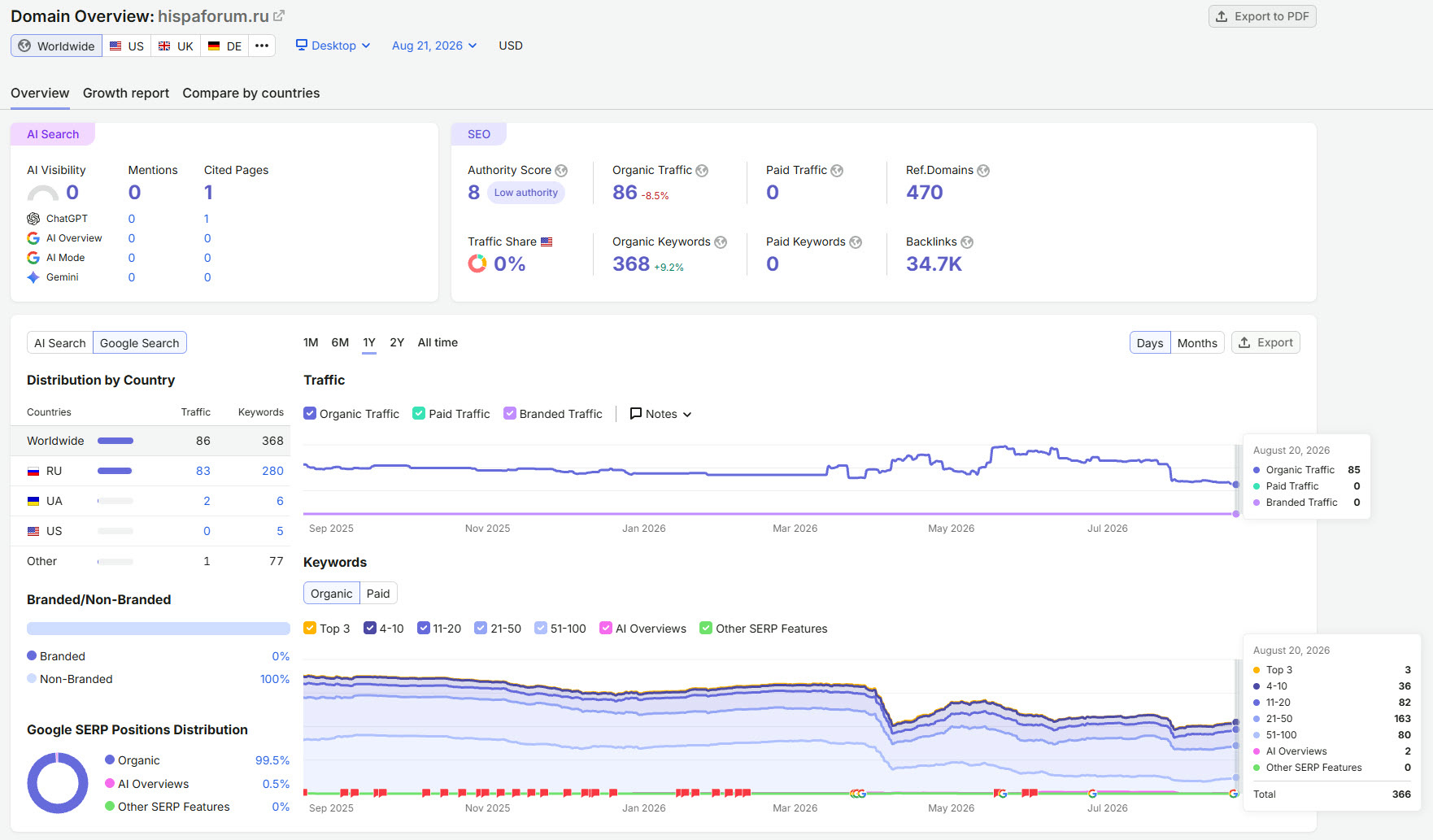
Task: Click Authority Score info globe icon
Action: (x=561, y=171)
